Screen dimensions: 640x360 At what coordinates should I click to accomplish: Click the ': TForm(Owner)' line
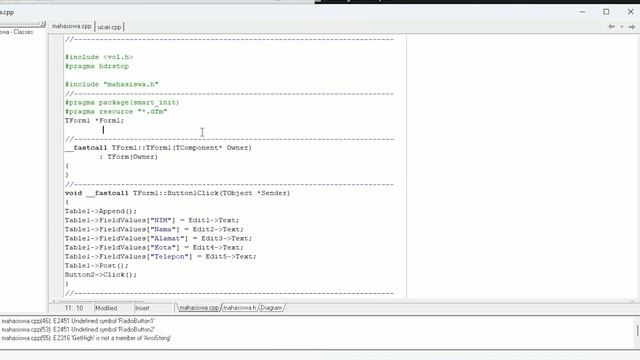pos(129,157)
